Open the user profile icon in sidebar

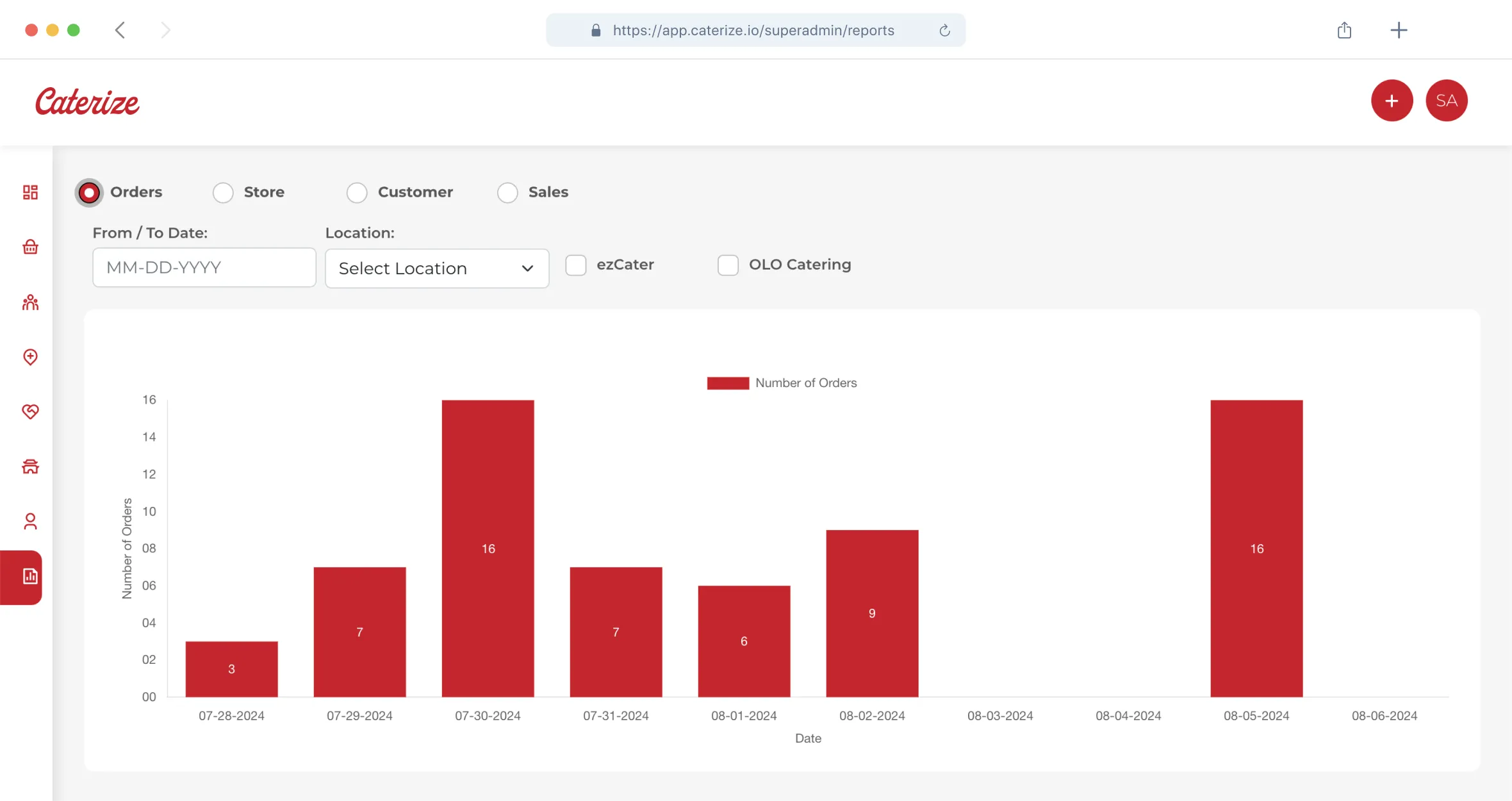point(30,522)
